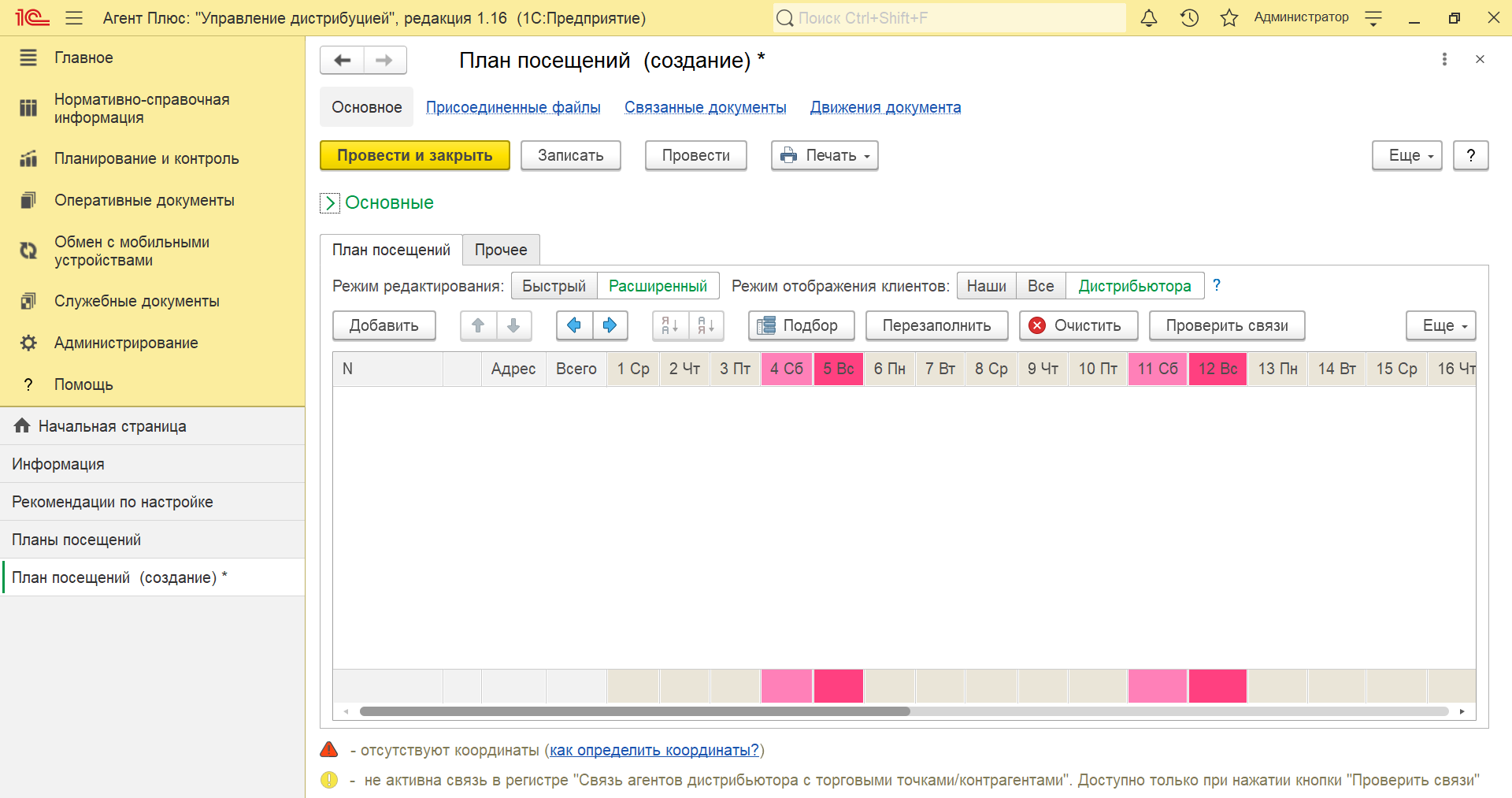The image size is (1512, 798).
Task: Click the search field Поиск Ctrl+Shift+F
Action: (950, 18)
